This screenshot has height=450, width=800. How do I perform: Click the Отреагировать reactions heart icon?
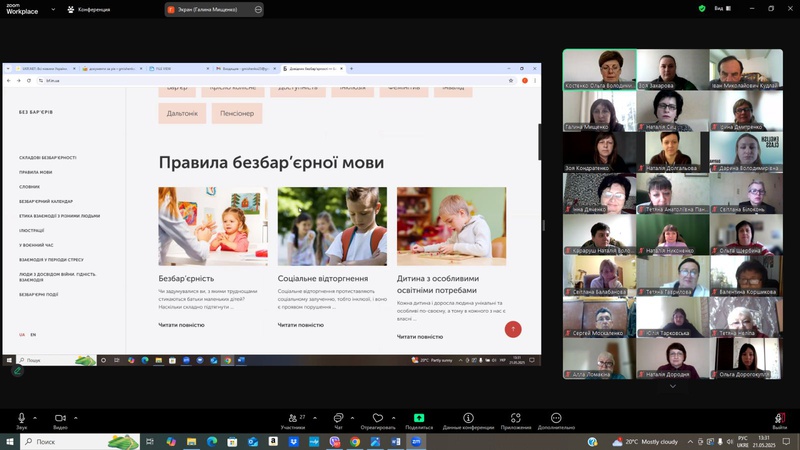click(377, 418)
